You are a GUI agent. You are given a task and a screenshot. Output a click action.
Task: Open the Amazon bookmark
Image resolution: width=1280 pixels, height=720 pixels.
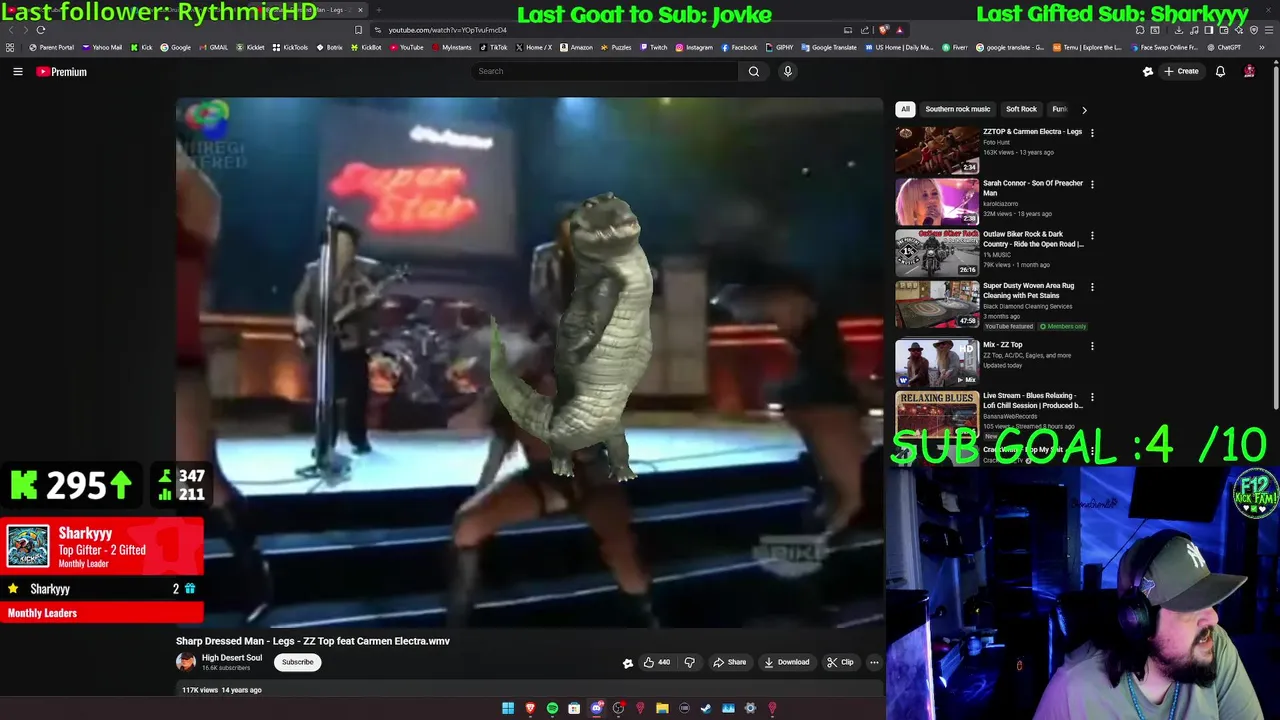click(576, 47)
